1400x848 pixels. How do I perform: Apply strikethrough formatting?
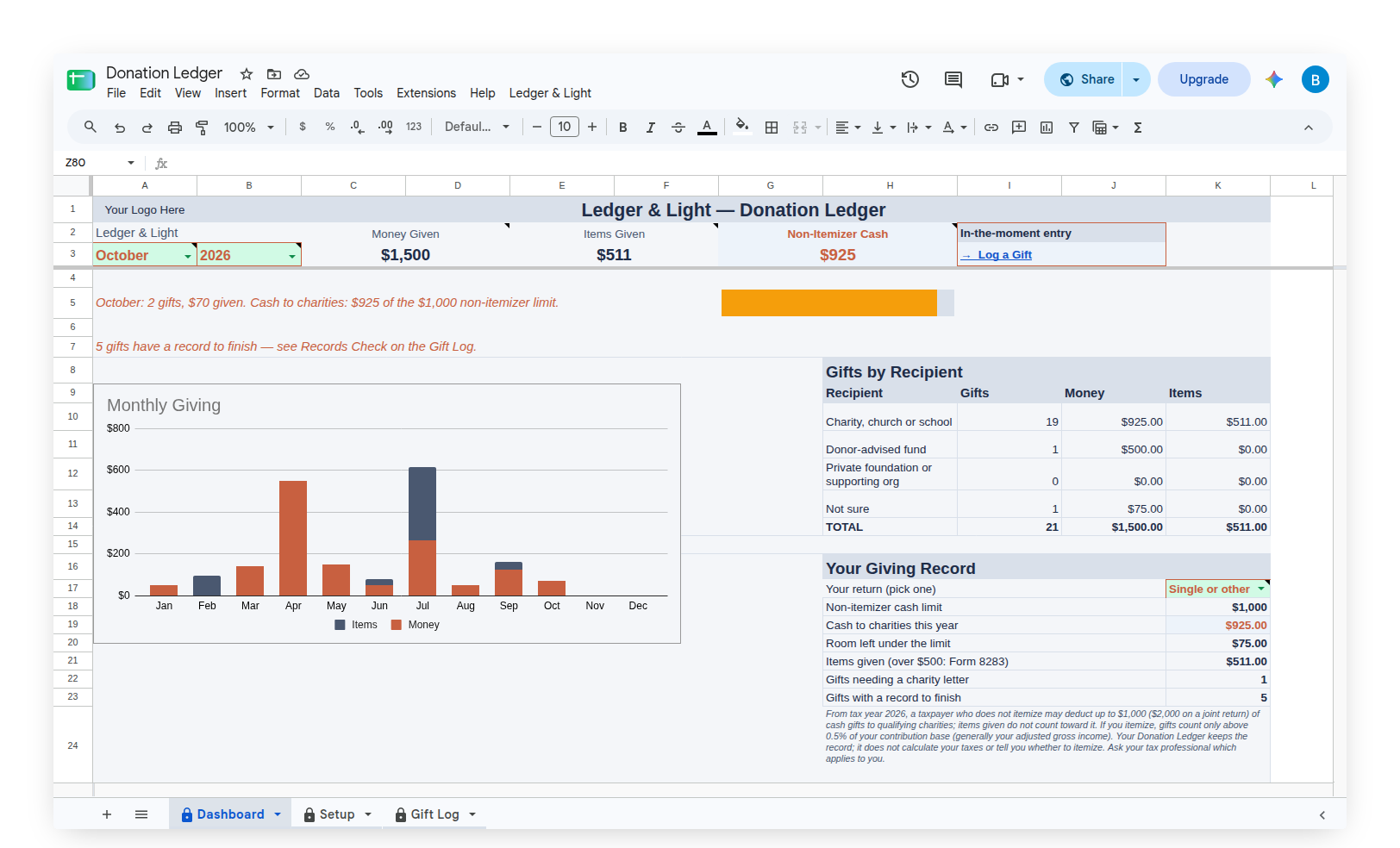(x=678, y=128)
